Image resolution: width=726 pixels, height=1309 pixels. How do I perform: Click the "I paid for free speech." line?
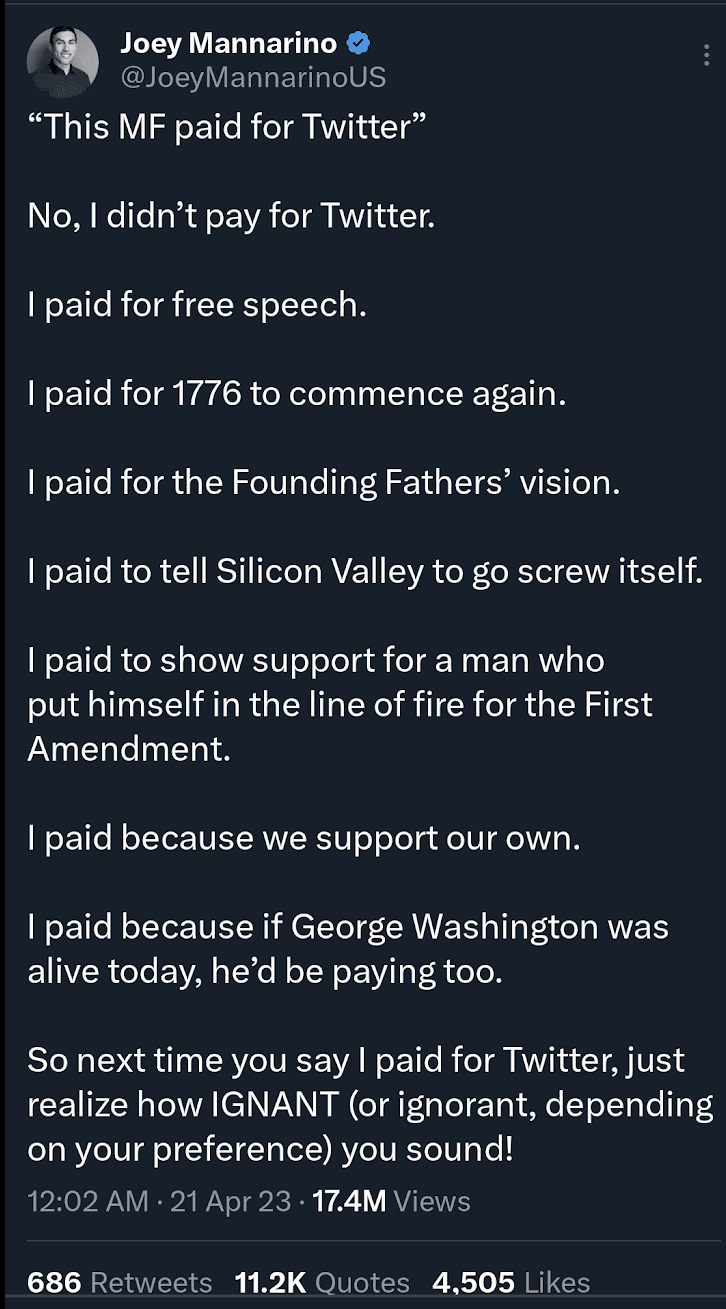[x=197, y=305]
